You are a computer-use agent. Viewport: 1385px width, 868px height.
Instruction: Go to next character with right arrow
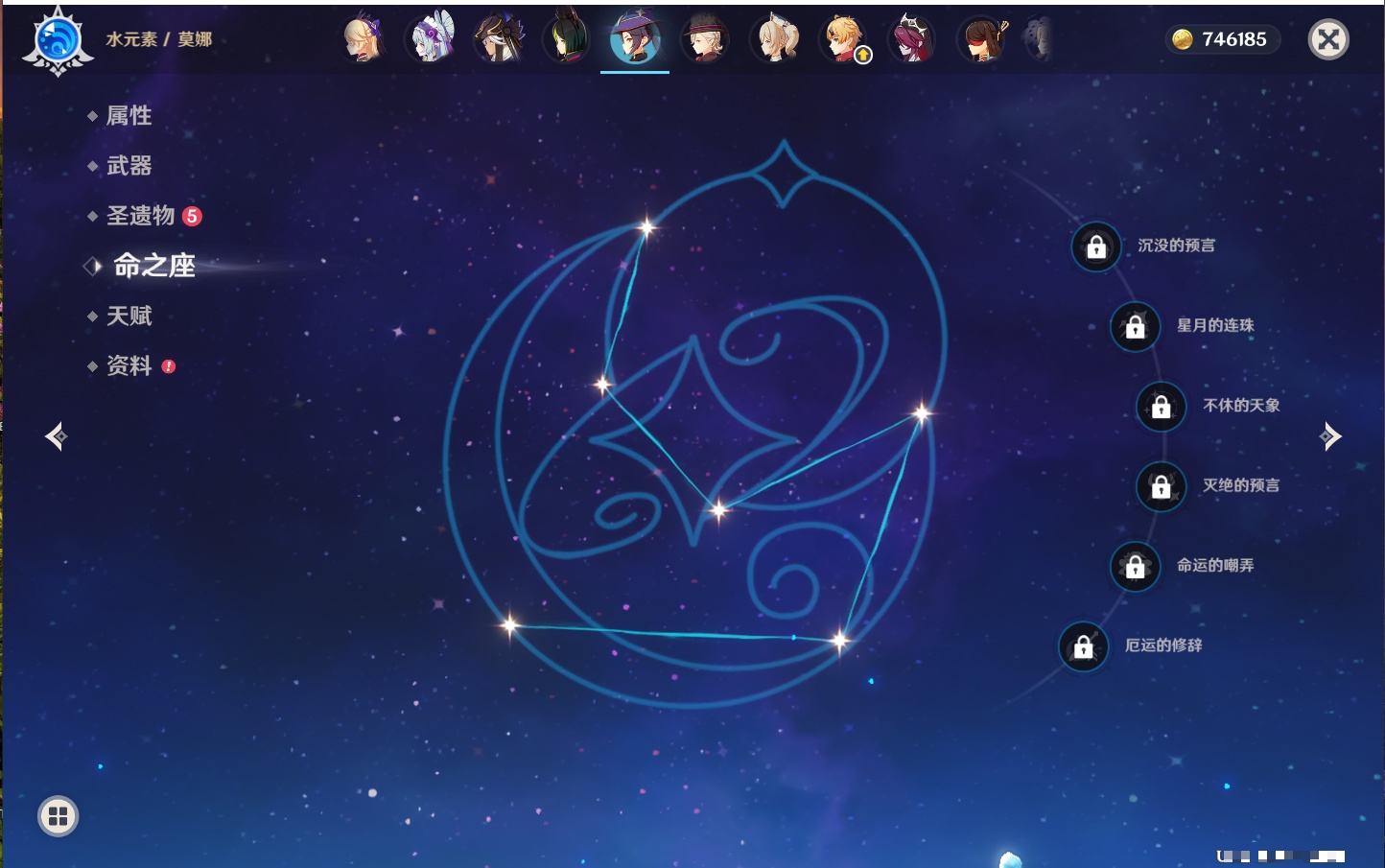[1330, 436]
